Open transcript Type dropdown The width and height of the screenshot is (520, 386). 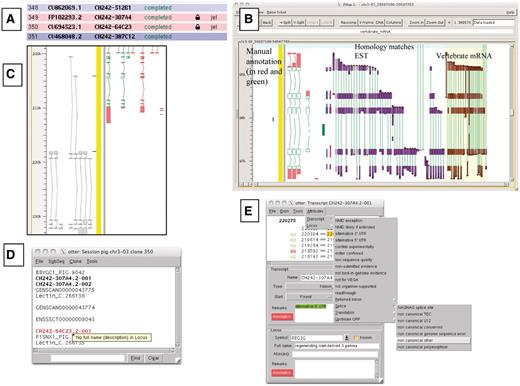click(310, 286)
